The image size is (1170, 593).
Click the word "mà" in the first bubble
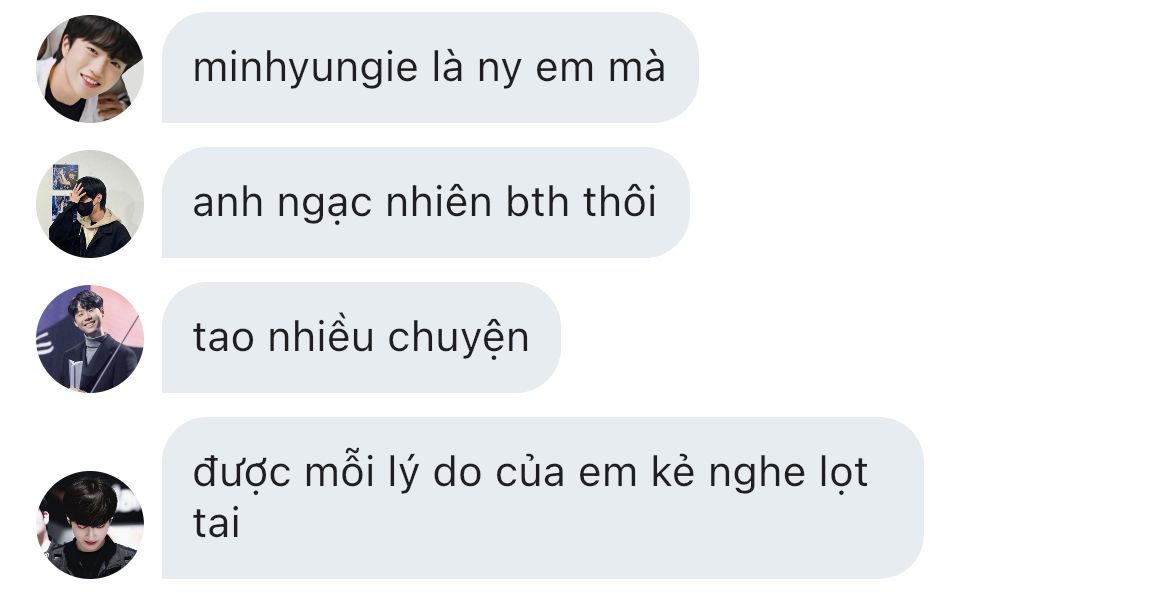click(x=636, y=67)
